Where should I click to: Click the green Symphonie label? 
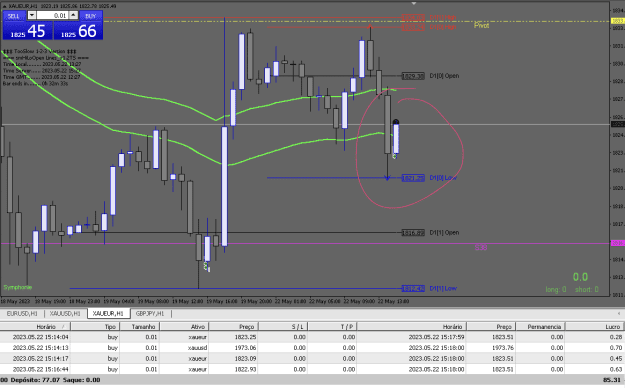click(x=18, y=287)
